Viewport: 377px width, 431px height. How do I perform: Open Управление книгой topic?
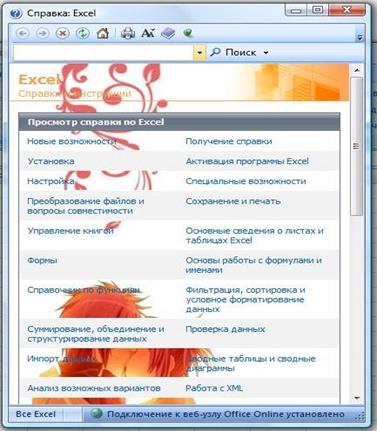point(70,231)
